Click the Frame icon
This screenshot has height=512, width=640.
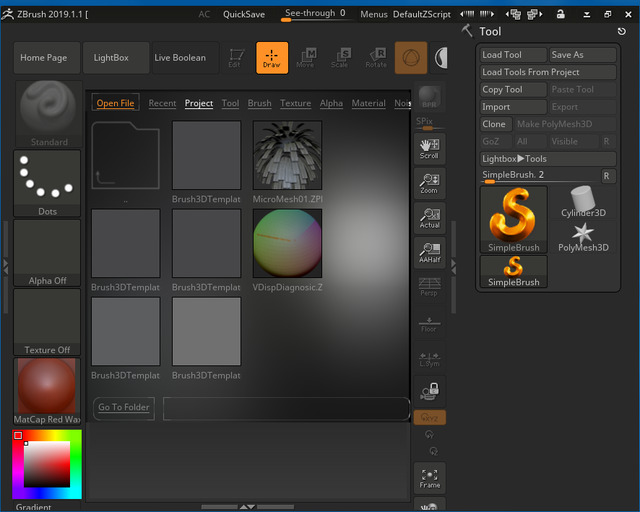429,479
